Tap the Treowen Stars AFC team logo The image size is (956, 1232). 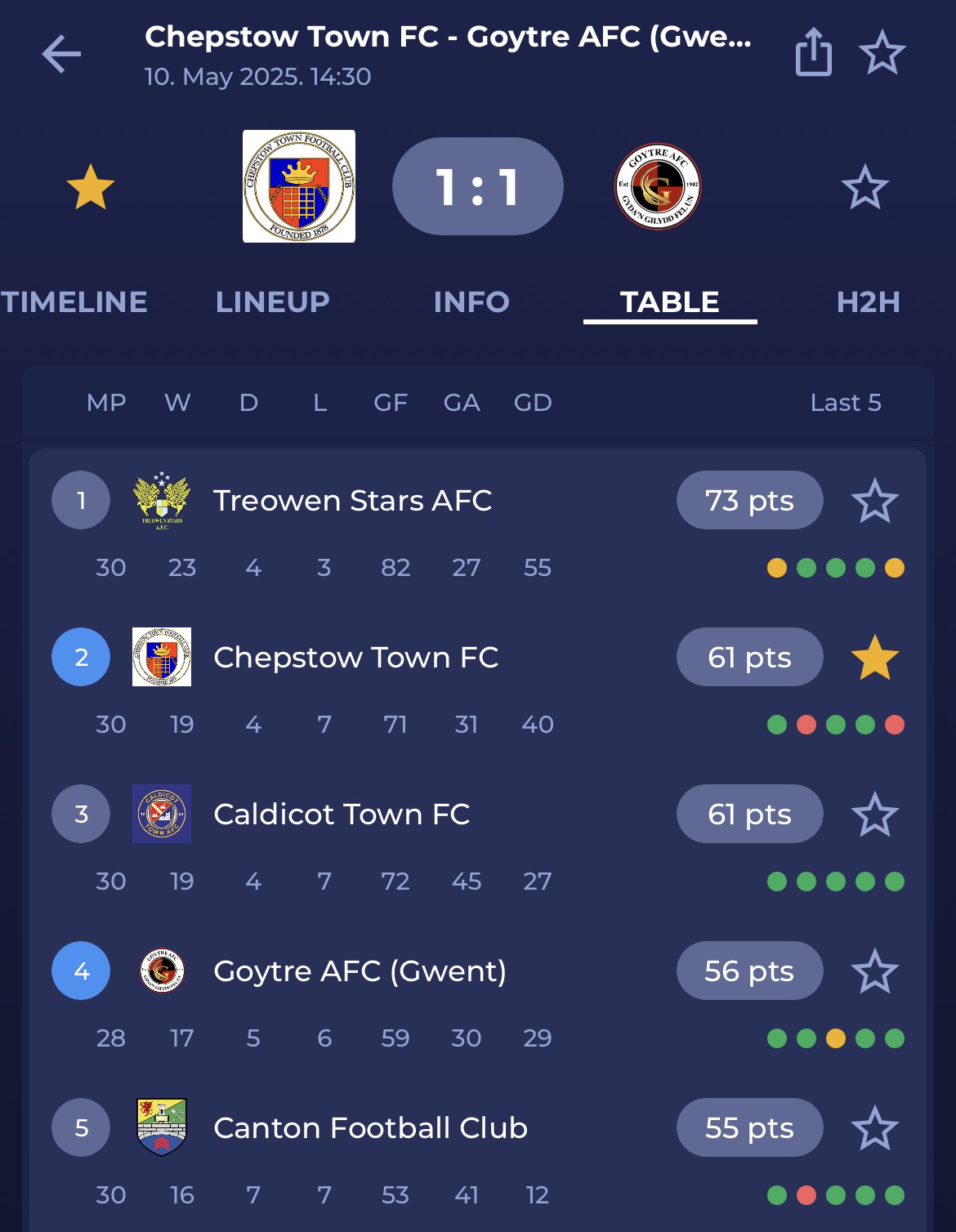(x=162, y=501)
